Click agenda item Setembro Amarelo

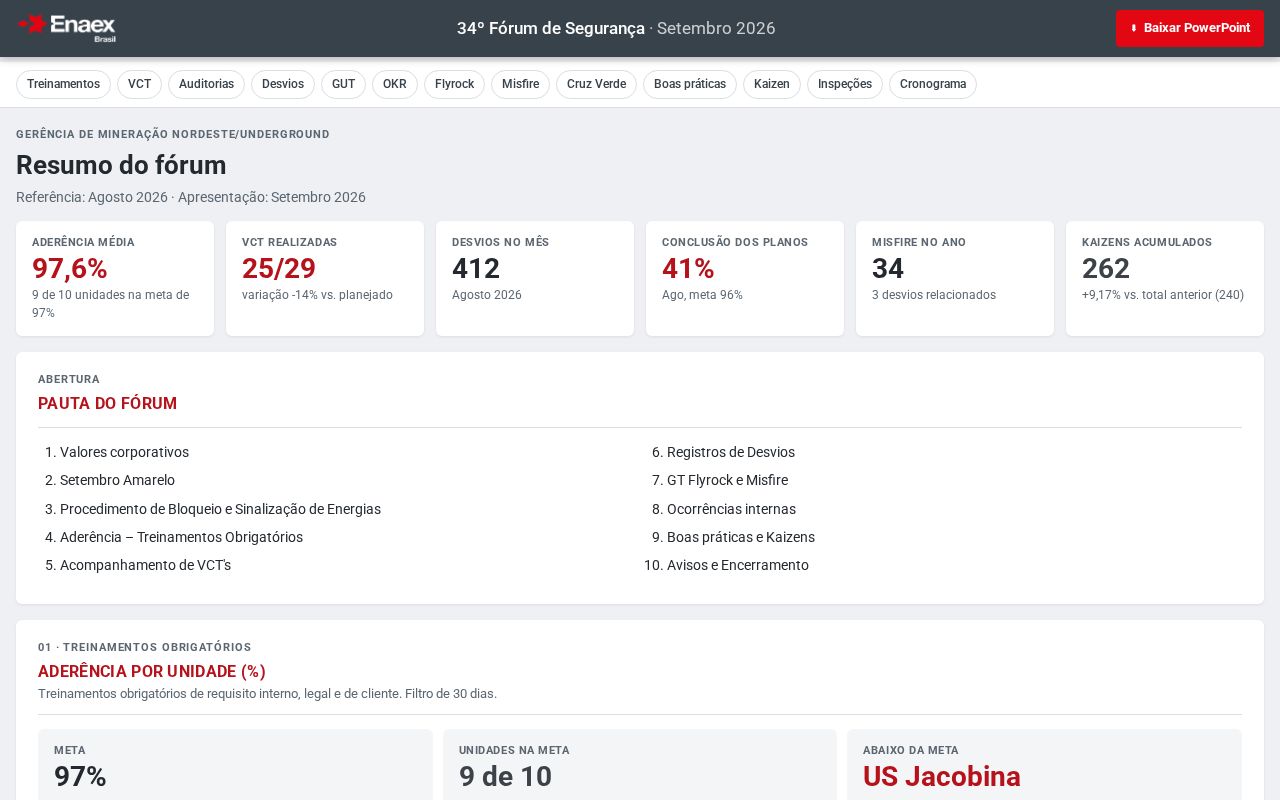tap(117, 480)
